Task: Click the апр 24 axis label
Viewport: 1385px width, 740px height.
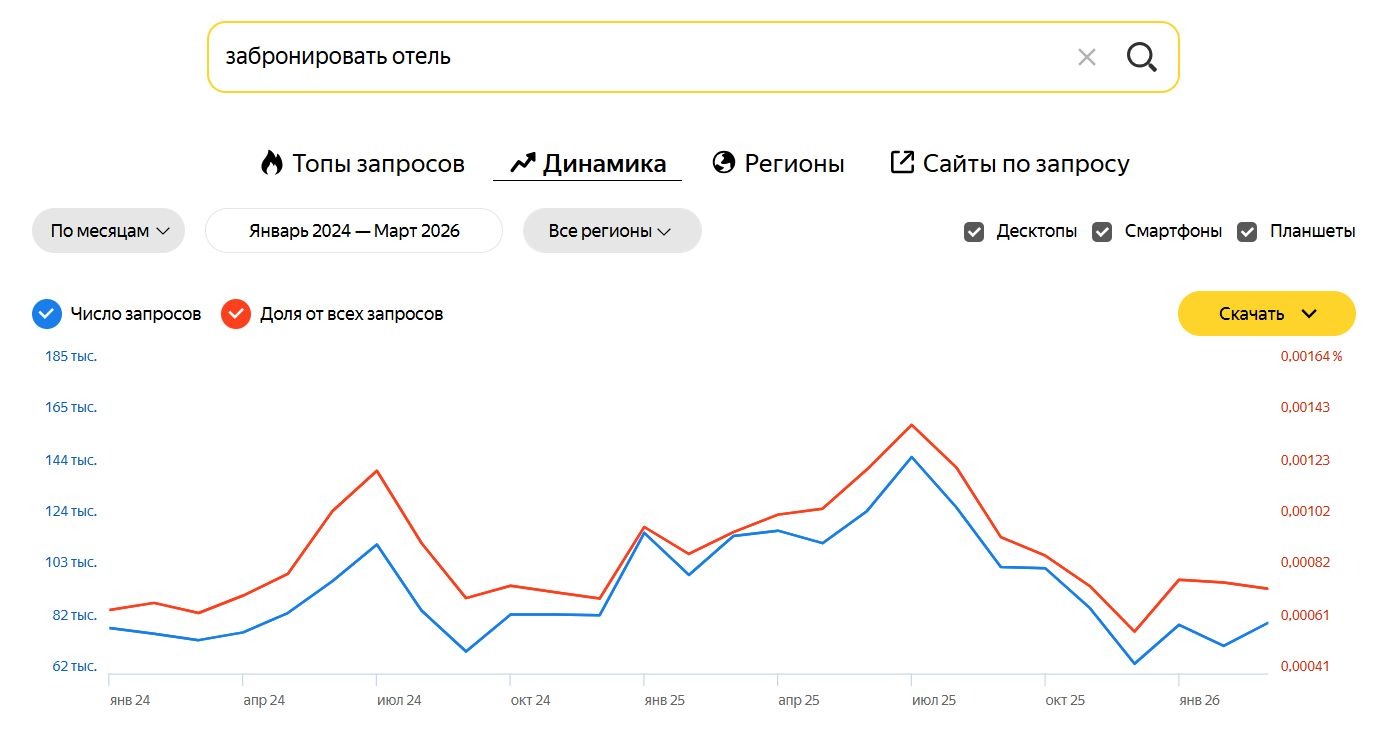Action: (x=264, y=700)
